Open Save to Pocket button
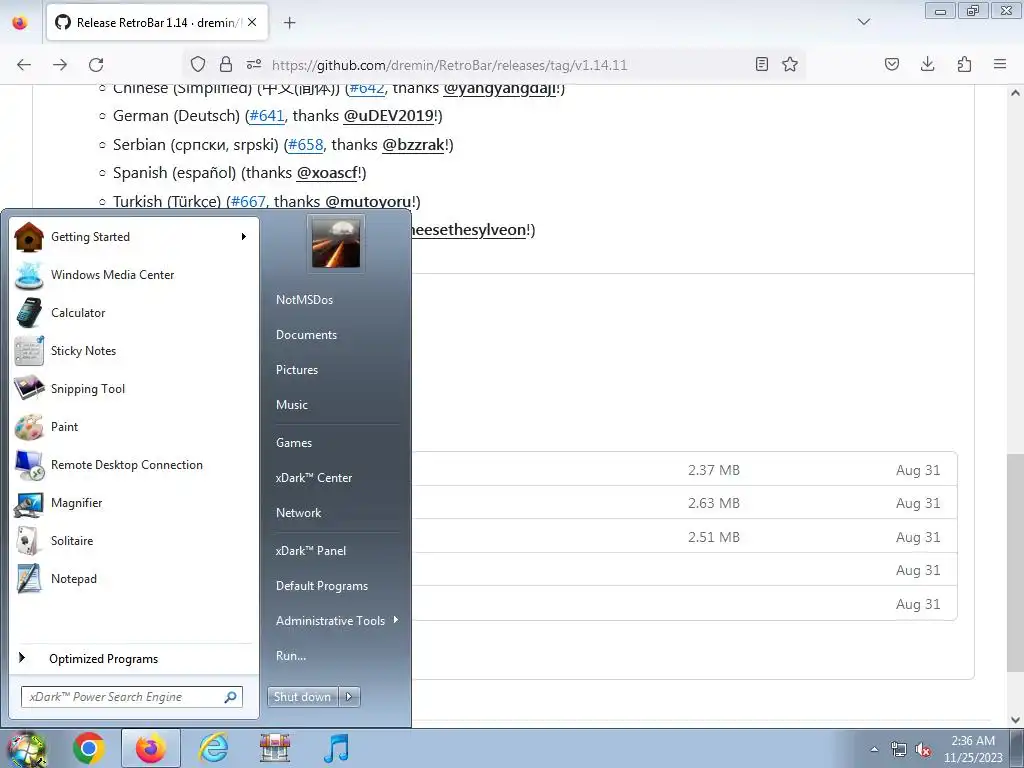Viewport: 1024px width, 768px height. click(892, 65)
